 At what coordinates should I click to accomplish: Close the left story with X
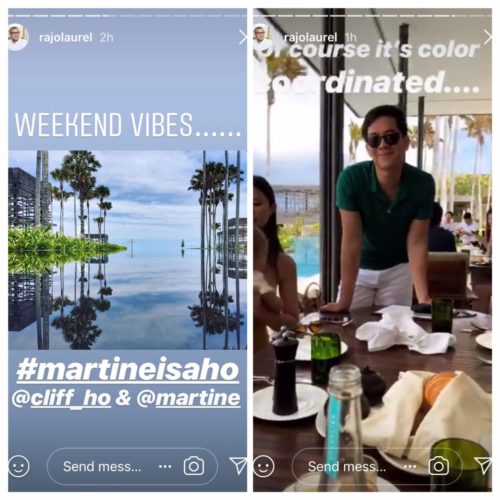pos(243,37)
